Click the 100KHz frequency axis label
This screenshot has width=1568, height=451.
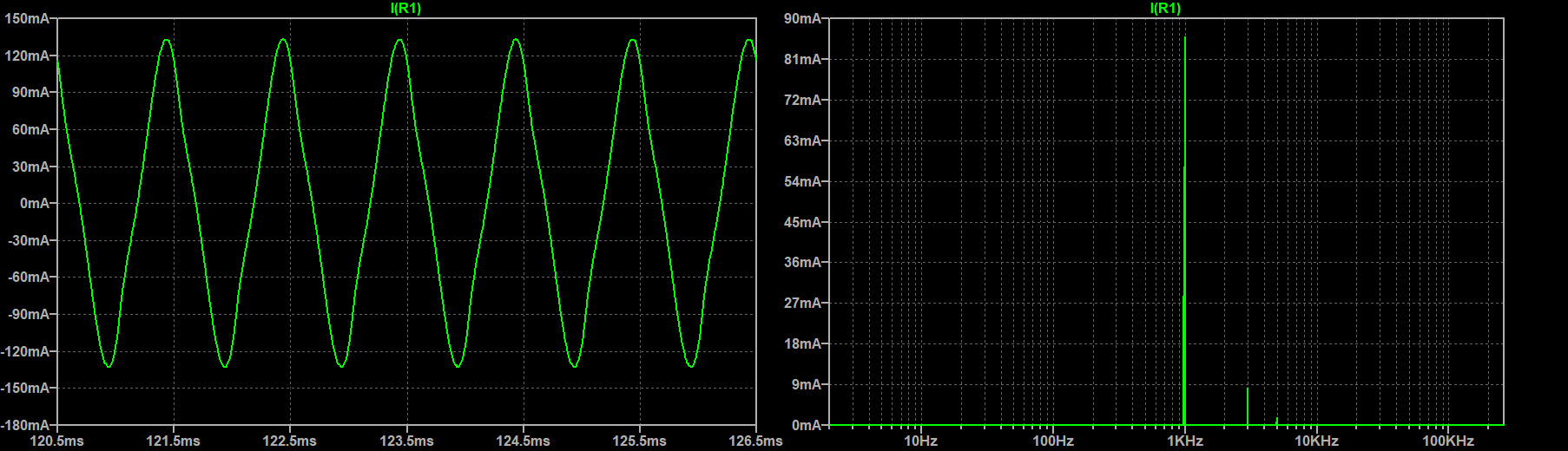click(1448, 441)
